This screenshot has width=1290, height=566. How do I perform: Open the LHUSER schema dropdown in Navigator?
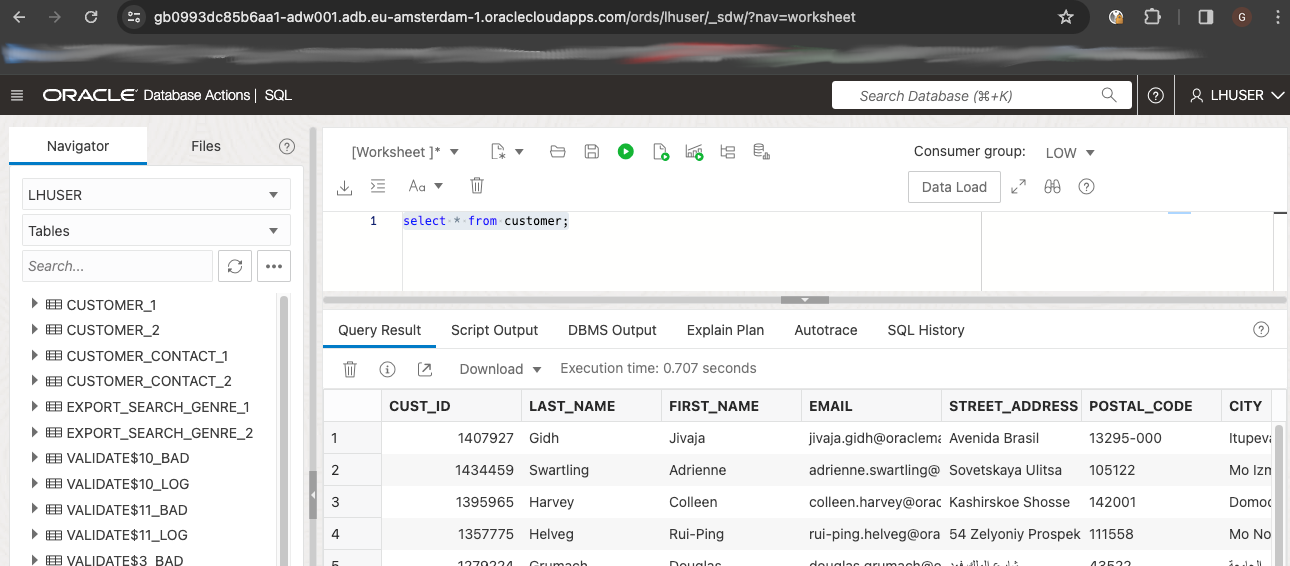point(156,195)
